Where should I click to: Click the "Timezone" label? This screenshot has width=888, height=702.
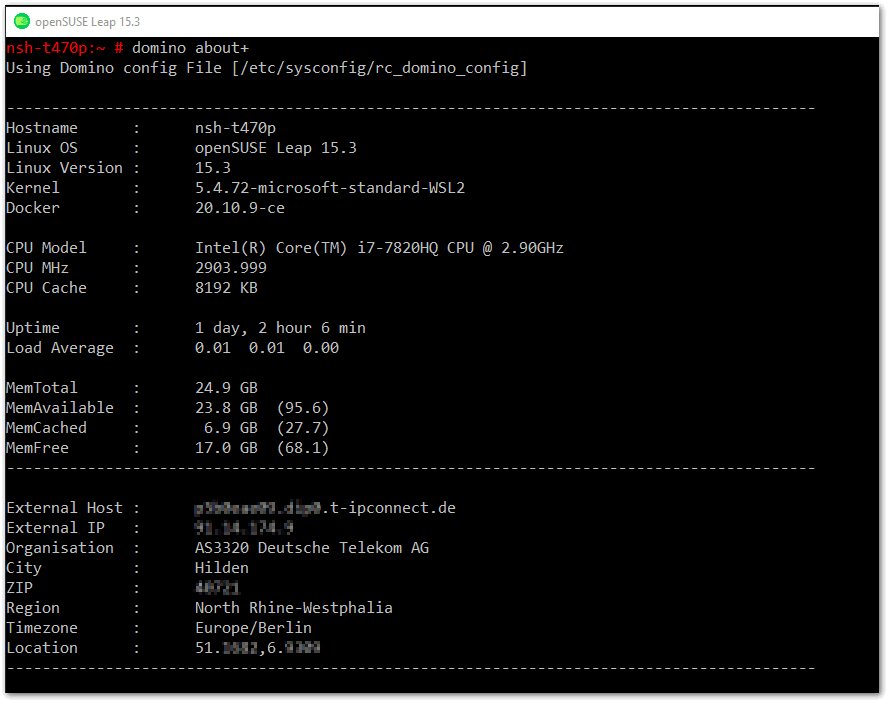click(42, 628)
